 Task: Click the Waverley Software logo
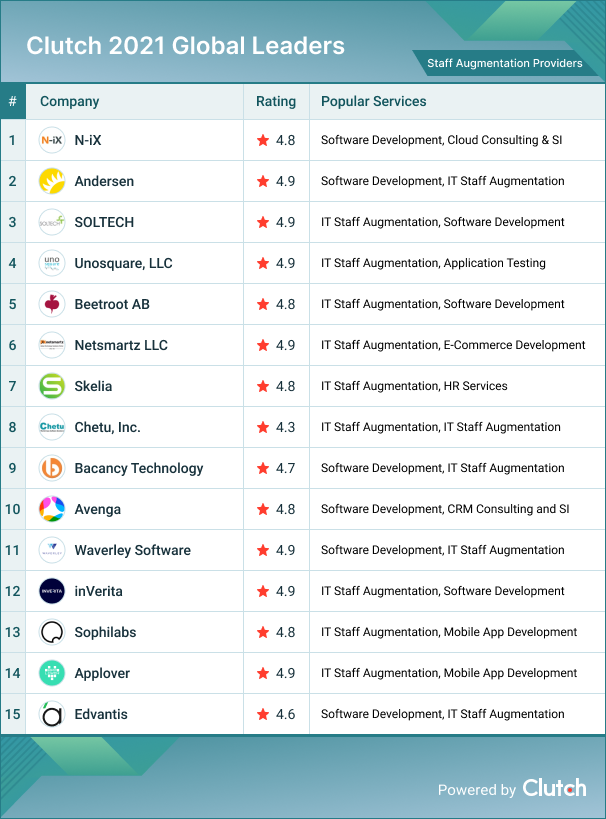pyautogui.click(x=52, y=550)
